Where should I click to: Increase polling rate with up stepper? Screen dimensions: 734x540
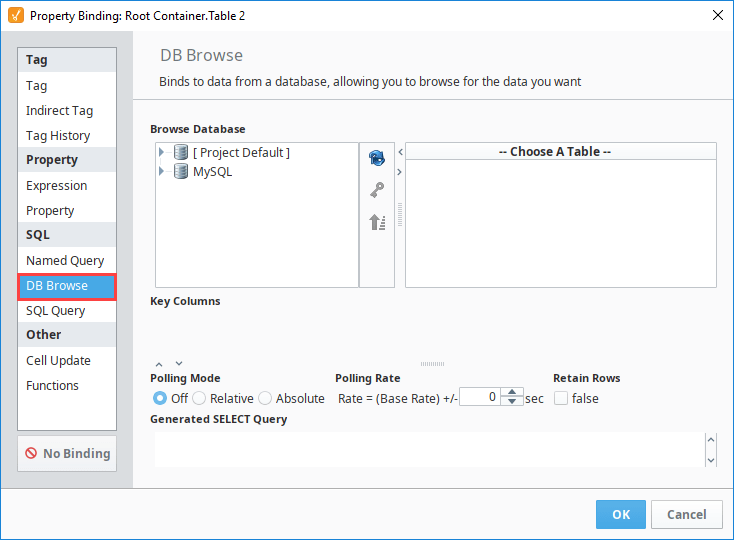512,392
